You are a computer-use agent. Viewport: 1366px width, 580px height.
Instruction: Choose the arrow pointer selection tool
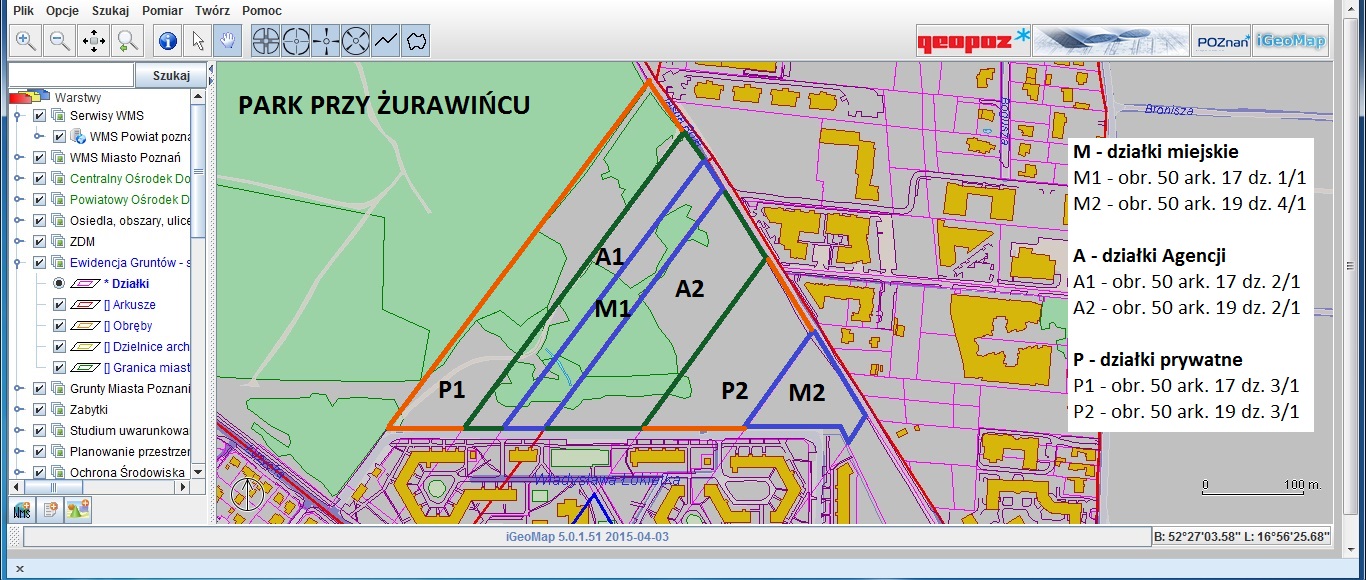[x=198, y=41]
